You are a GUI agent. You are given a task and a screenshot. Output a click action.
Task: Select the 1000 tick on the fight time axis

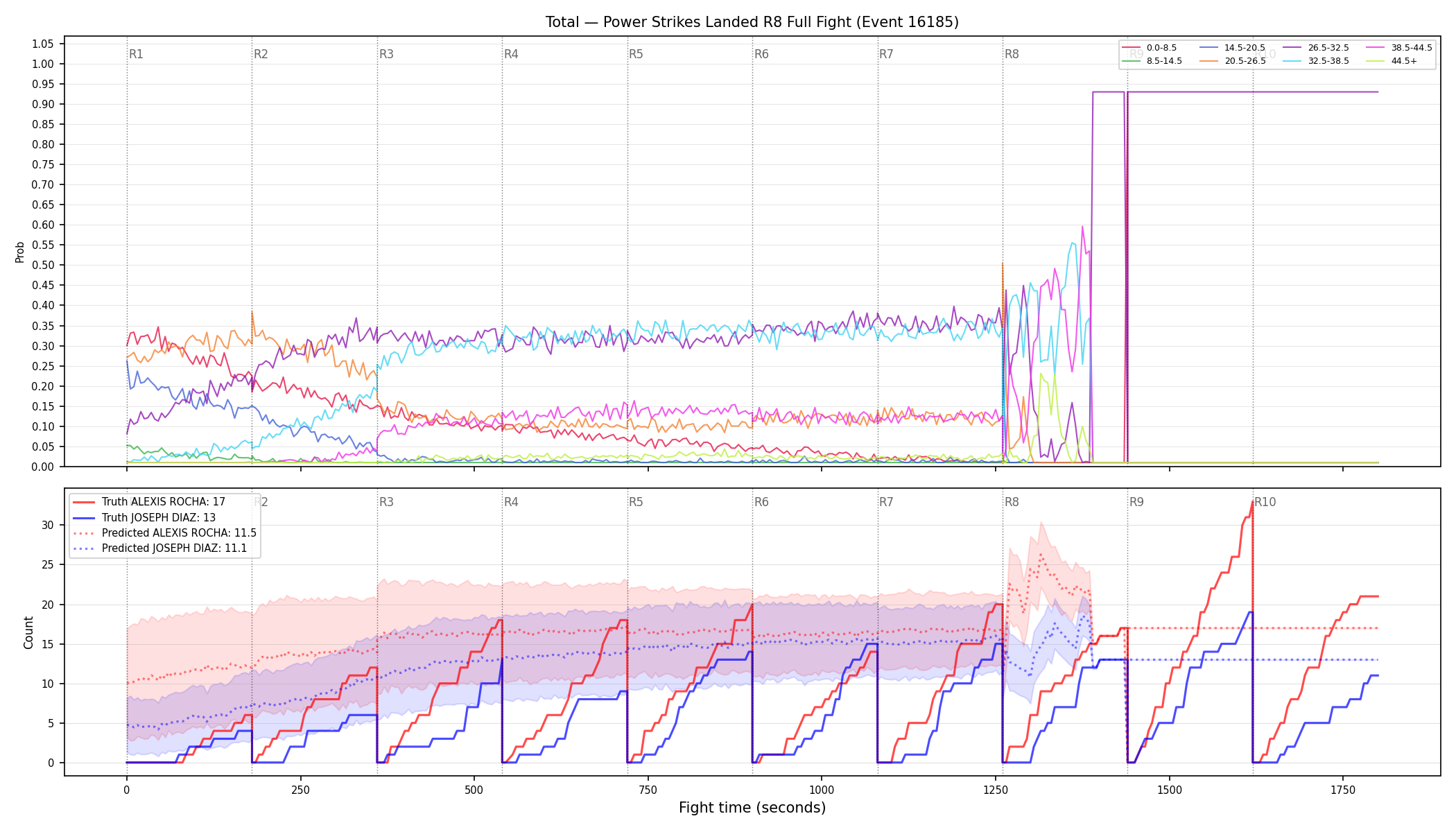(822, 790)
